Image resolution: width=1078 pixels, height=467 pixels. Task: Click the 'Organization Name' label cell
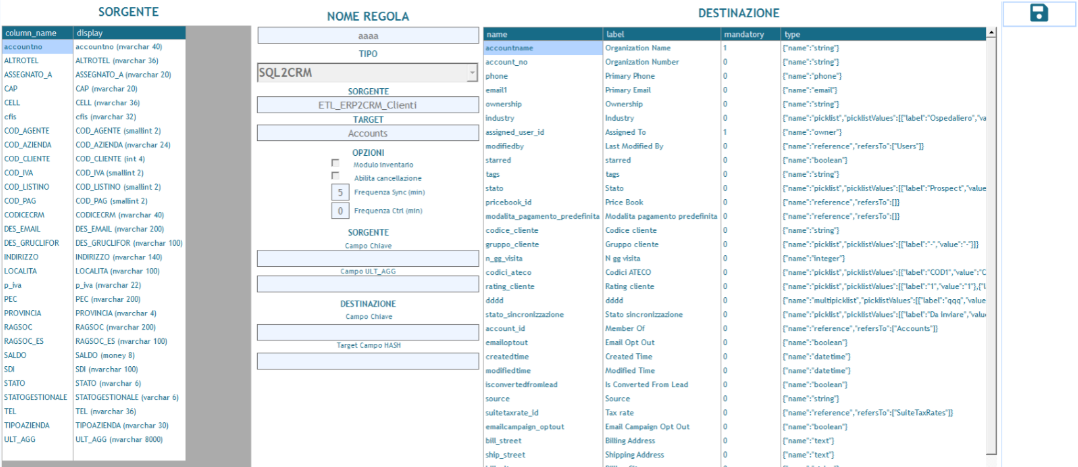pos(661,48)
